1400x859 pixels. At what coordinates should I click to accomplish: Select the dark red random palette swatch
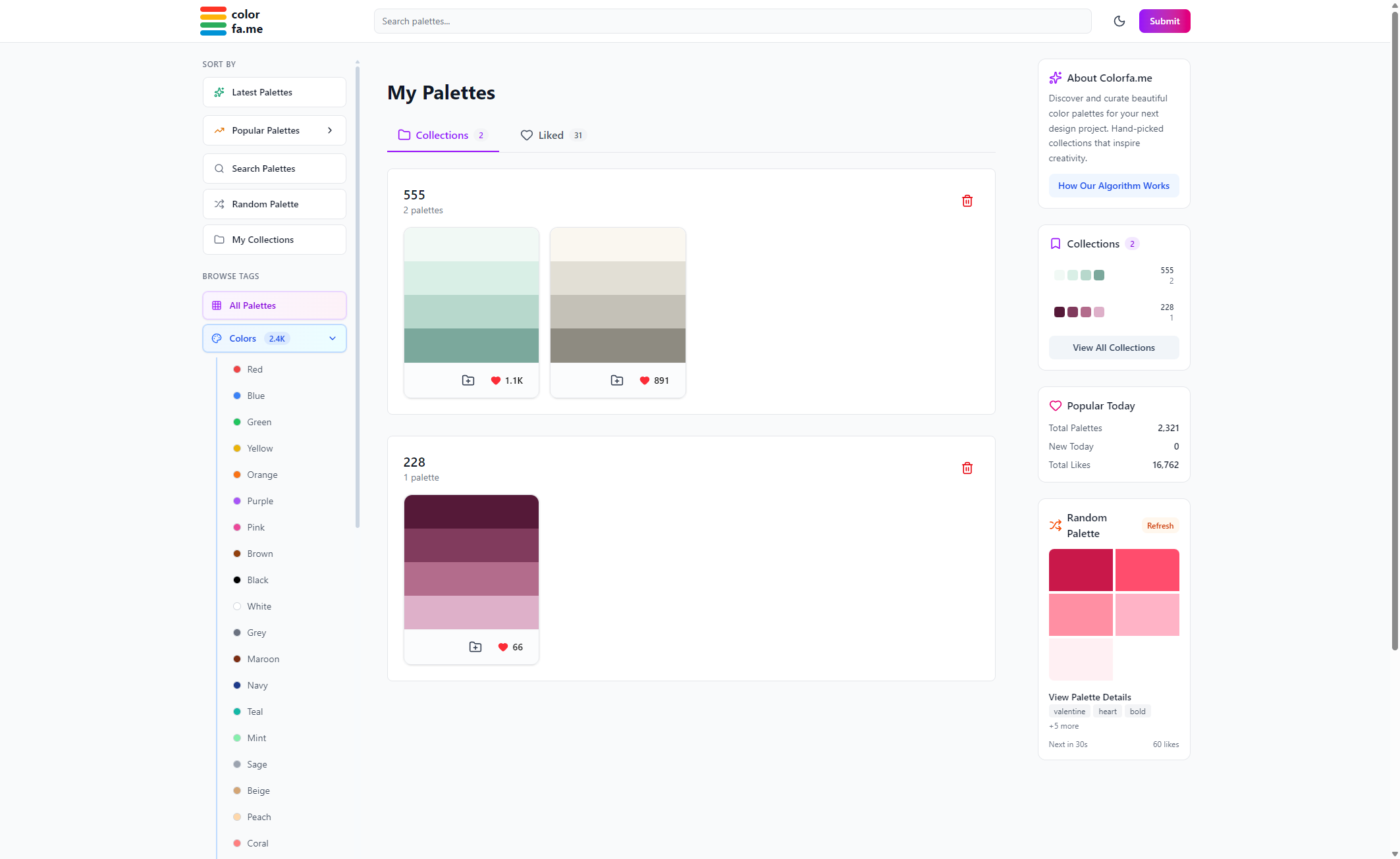1080,569
